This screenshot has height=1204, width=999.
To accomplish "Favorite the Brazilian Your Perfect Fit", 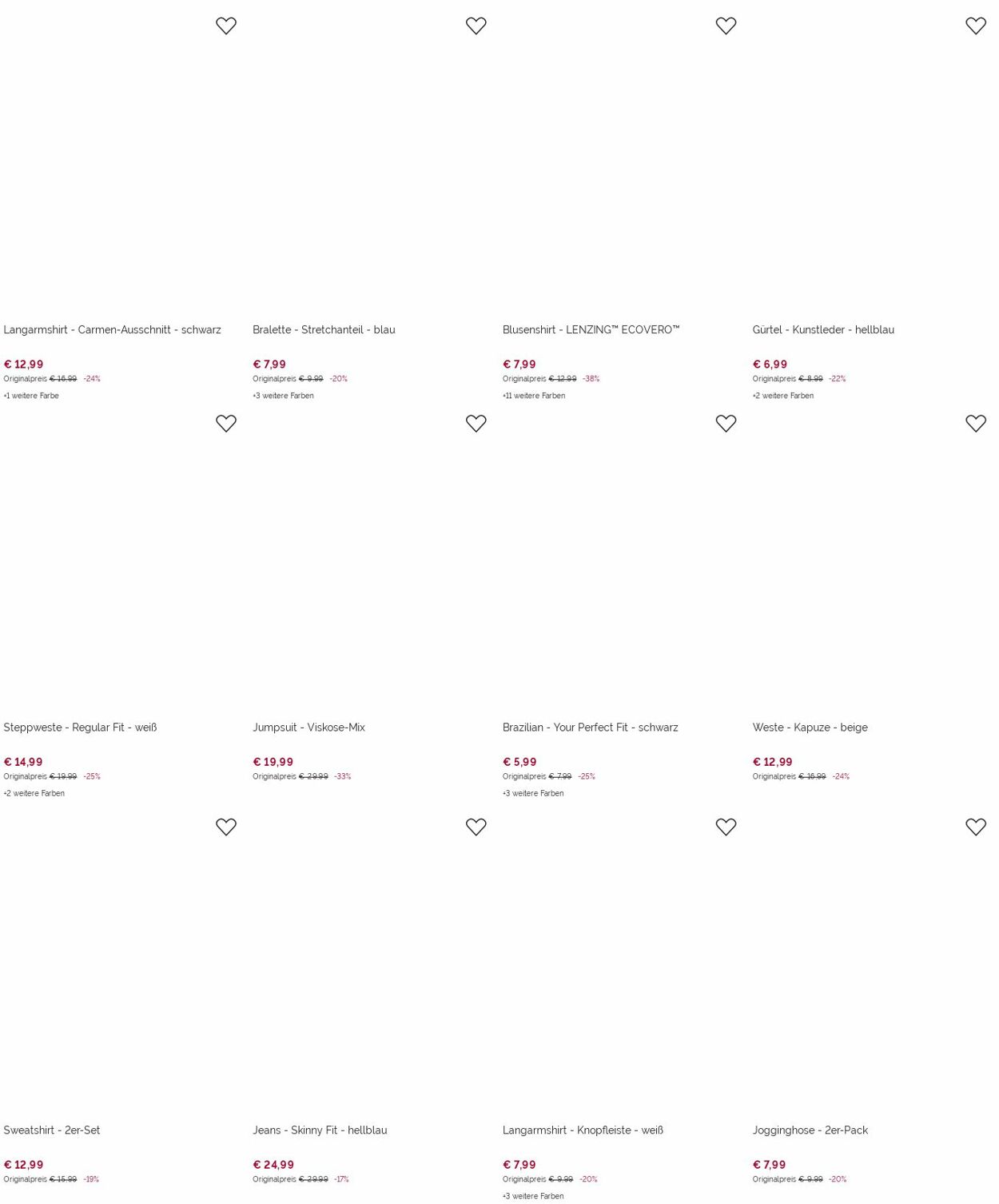I will (726, 423).
